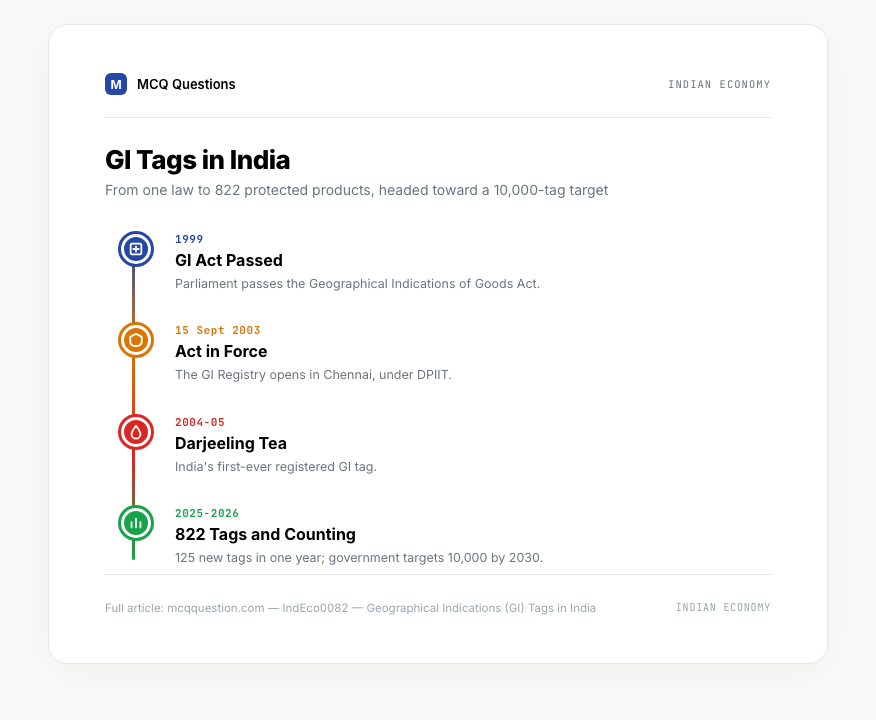Select the Indian Economy label in footer

723,607
